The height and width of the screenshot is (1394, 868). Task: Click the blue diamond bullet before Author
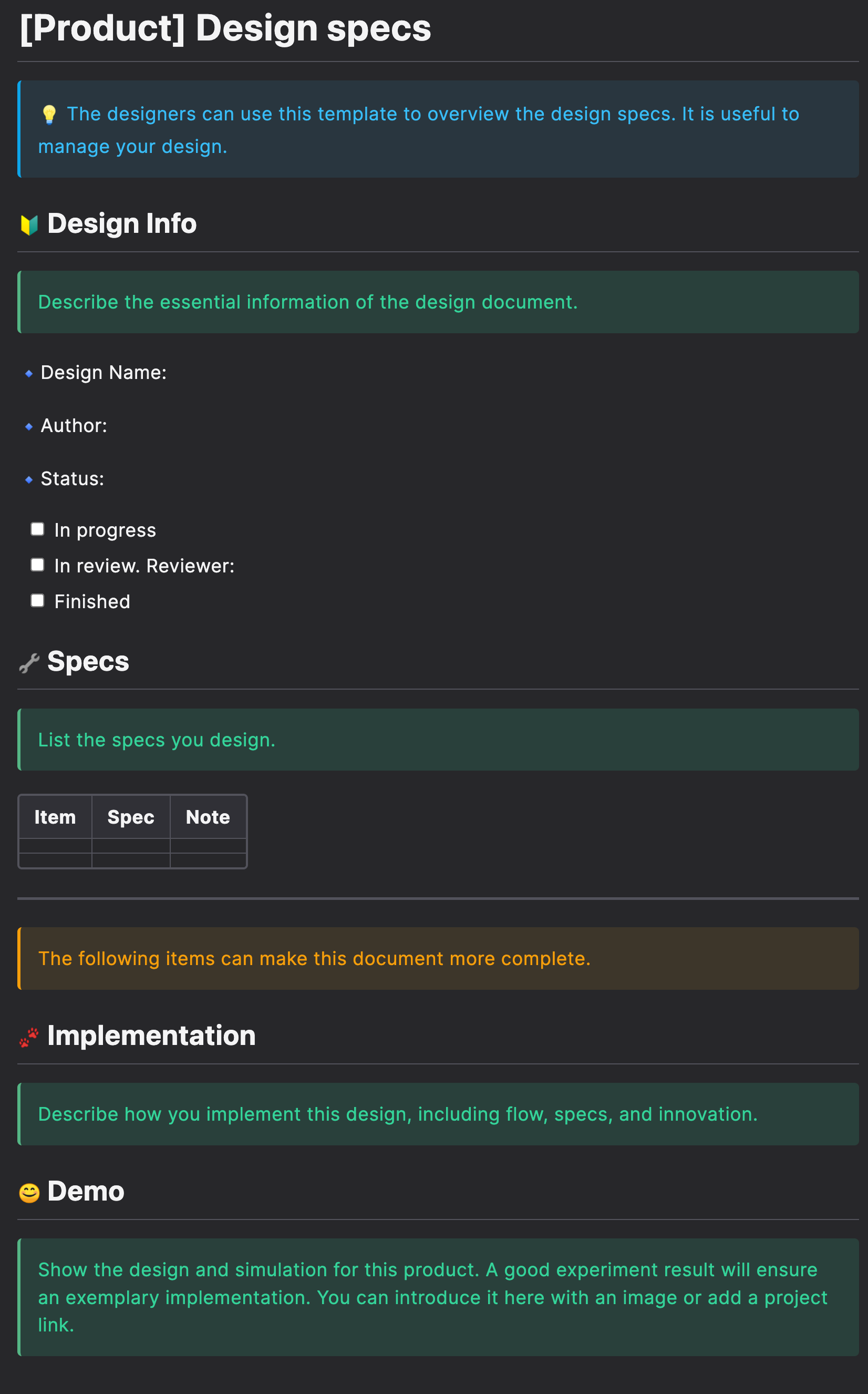[29, 427]
